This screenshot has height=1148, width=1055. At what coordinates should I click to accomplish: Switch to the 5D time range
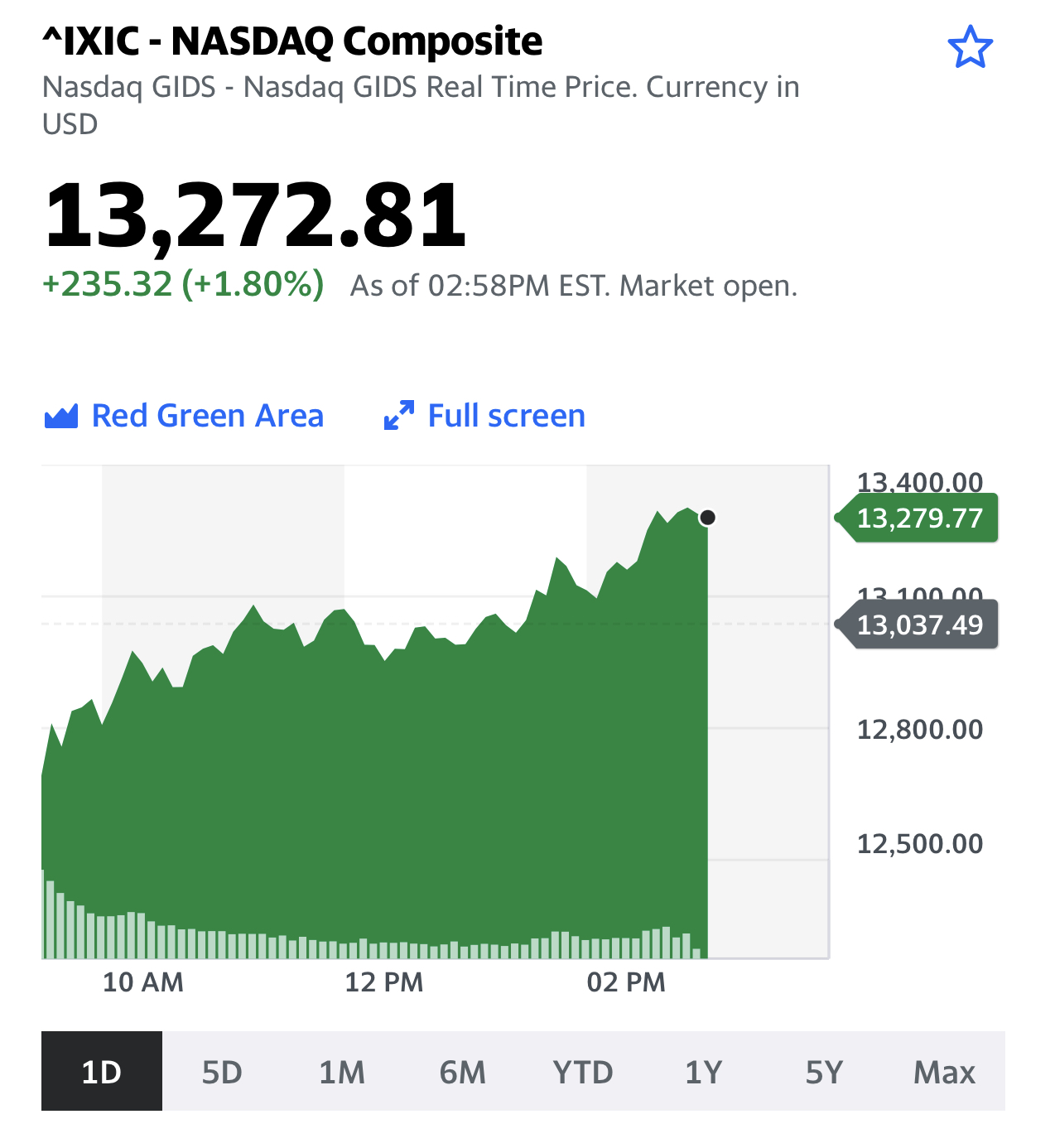(x=222, y=1071)
